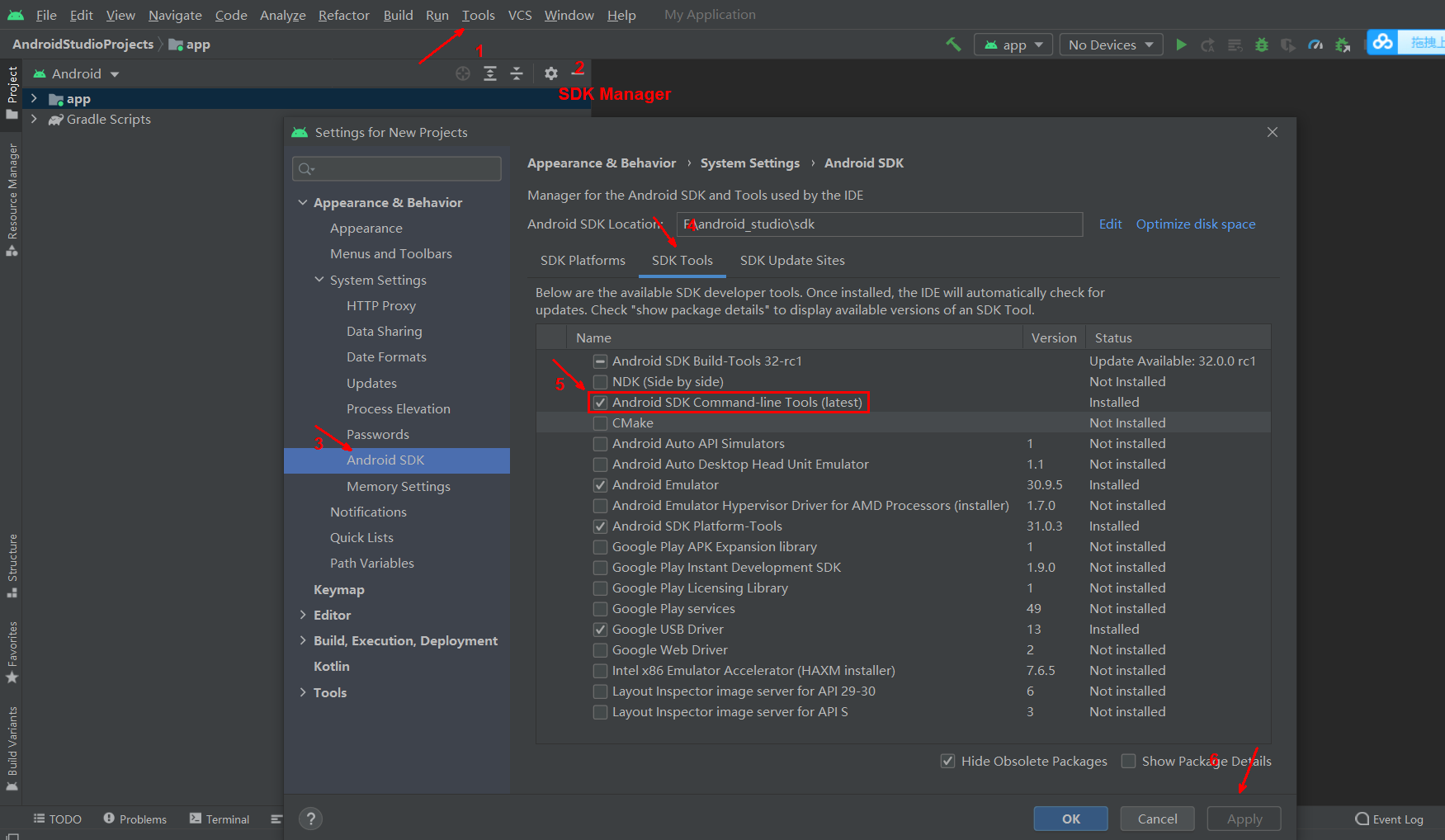Expand the app module tree node
Image resolution: width=1445 pixels, height=840 pixels.
click(34, 99)
